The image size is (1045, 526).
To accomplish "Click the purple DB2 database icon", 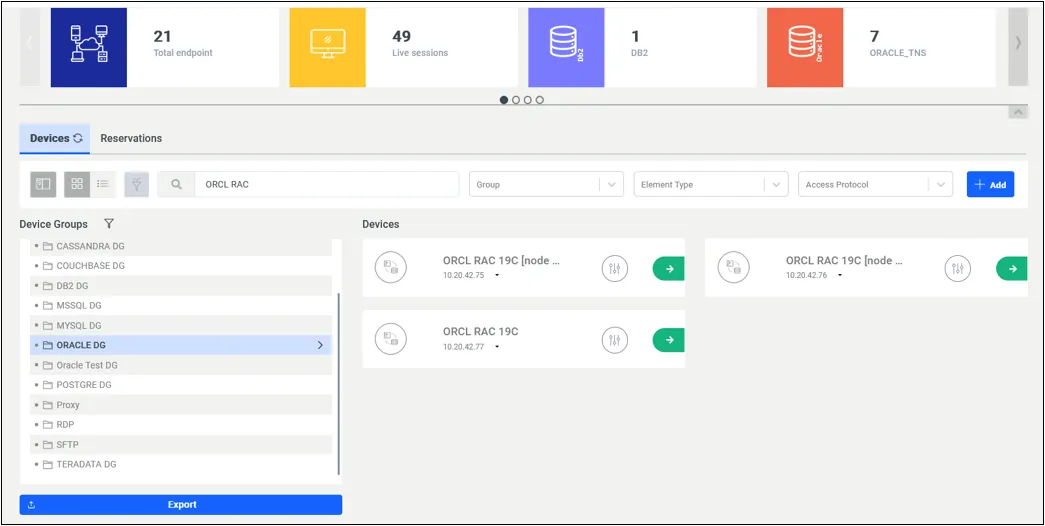I will tap(566, 47).
